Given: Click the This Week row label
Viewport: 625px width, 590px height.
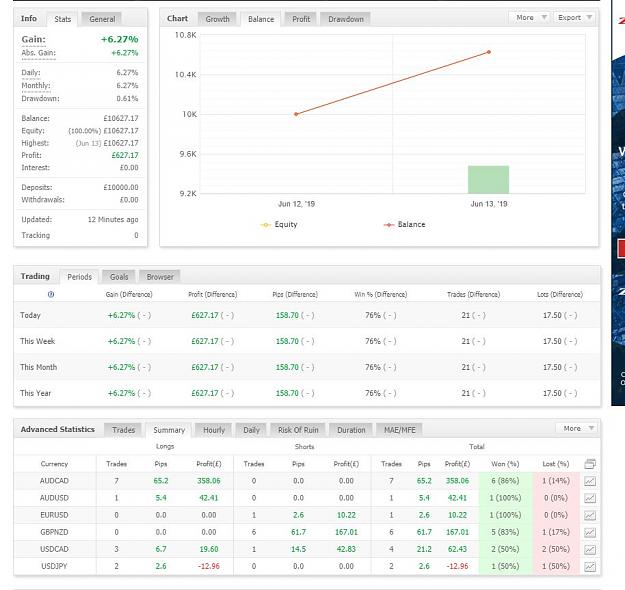Looking at the screenshot, I should pyautogui.click(x=37, y=341).
